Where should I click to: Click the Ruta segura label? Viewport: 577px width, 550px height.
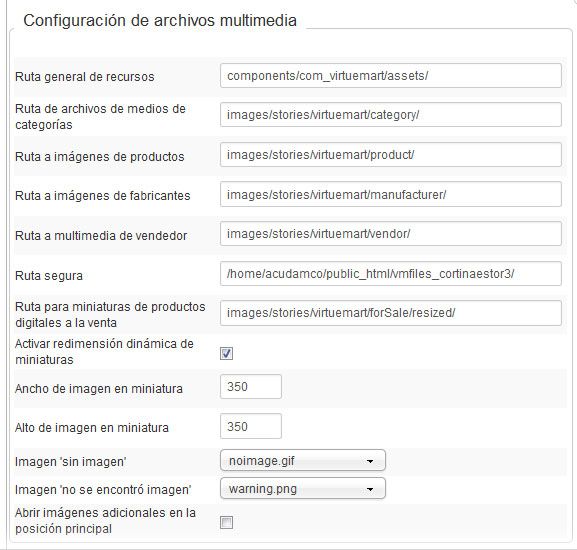(x=49, y=276)
